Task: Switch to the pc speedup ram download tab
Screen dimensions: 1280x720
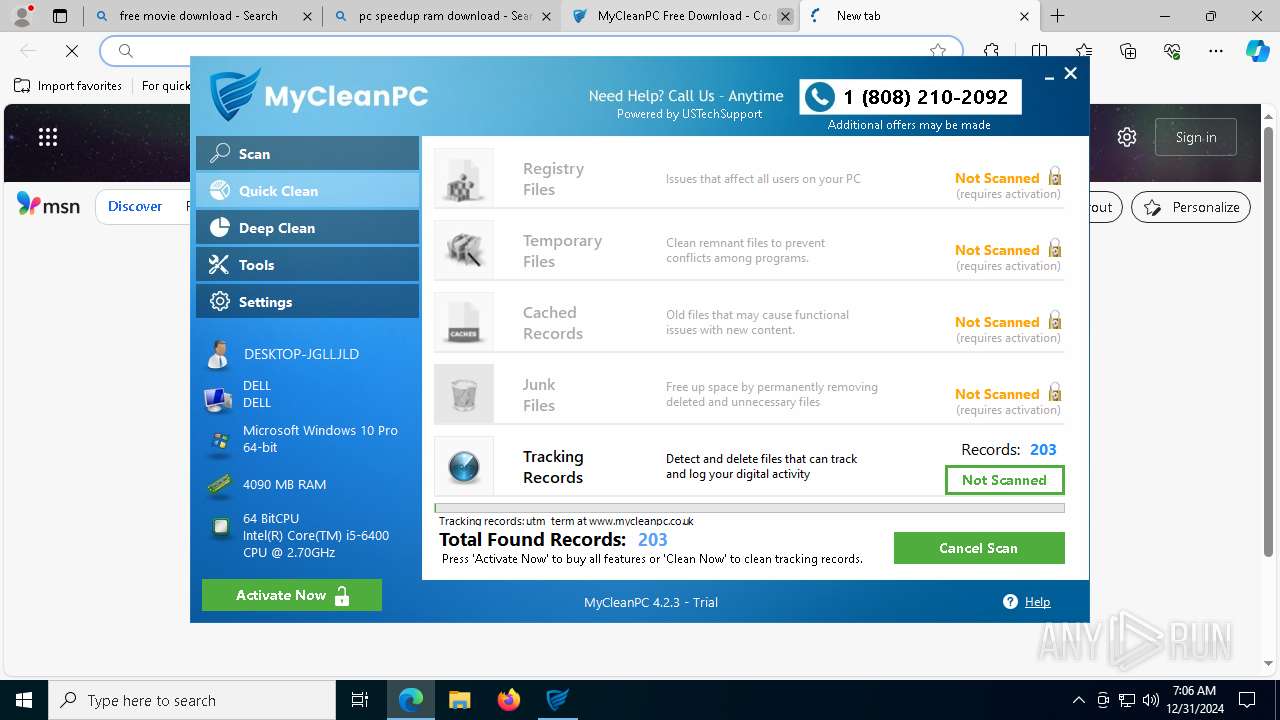Action: pos(441,16)
